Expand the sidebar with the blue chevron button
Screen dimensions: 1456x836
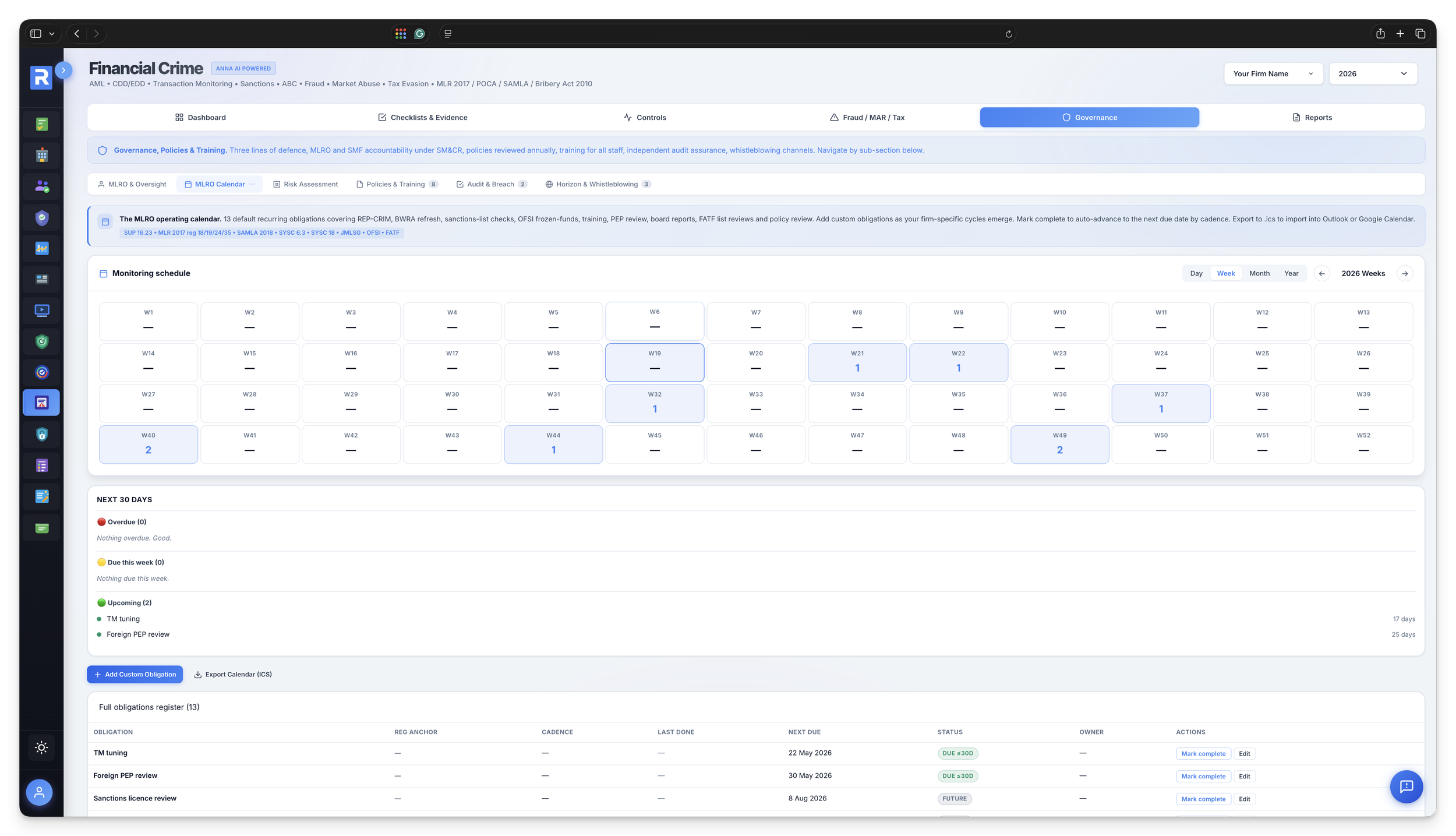(x=63, y=70)
